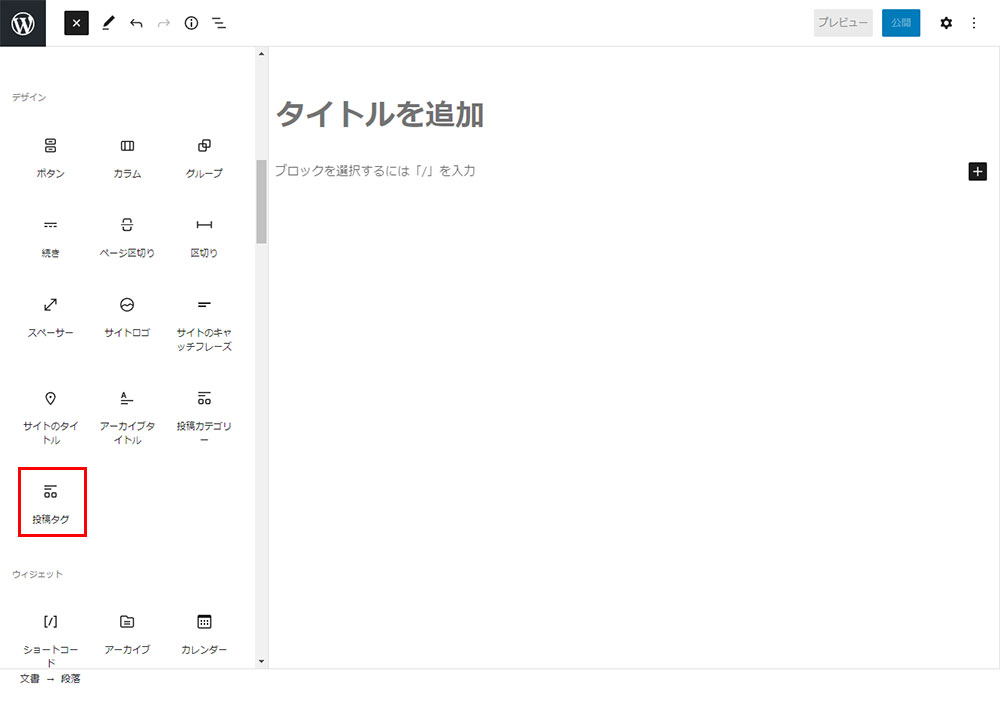The image size is (1000, 712).
Task: Open the pencil tools selector
Action: click(108, 23)
